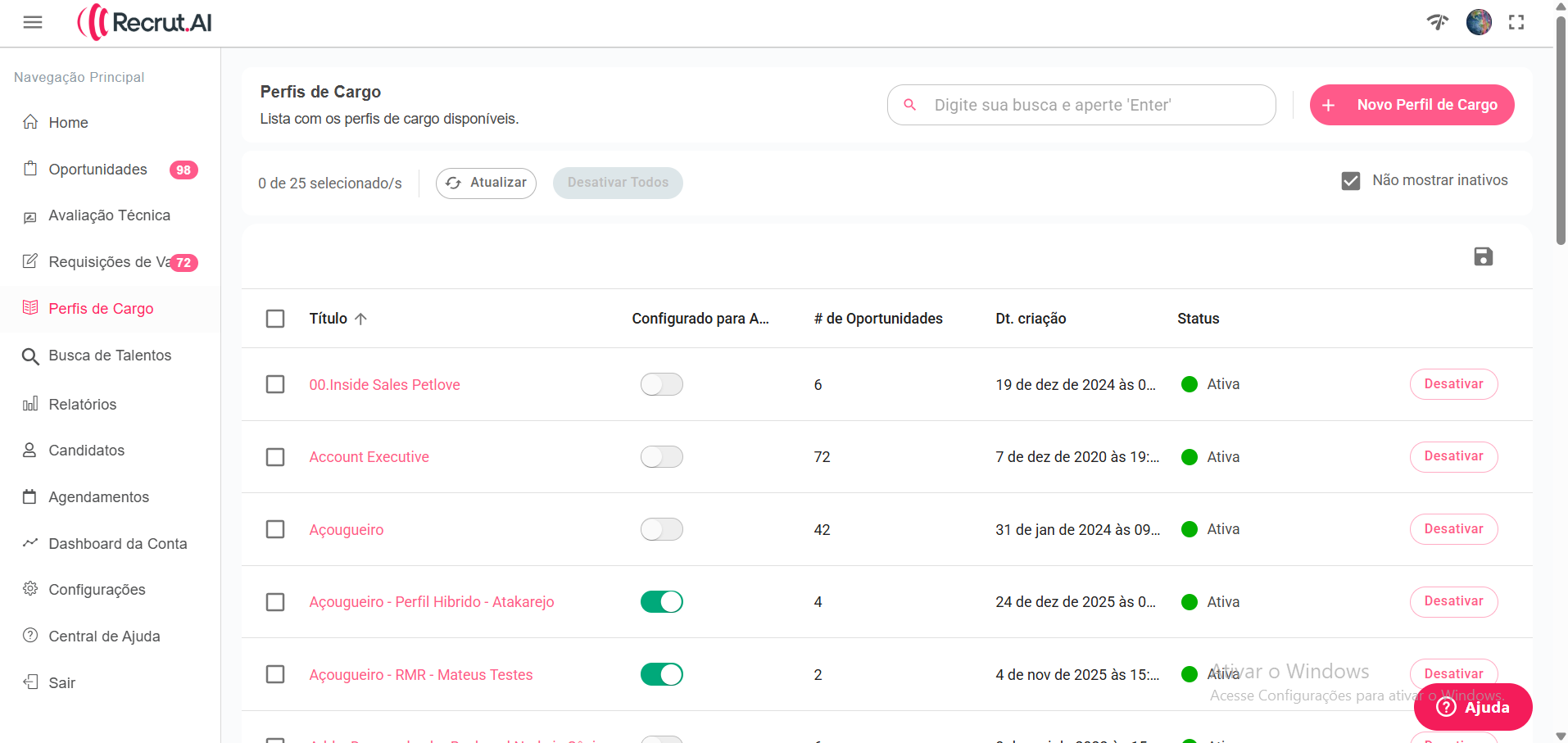This screenshot has width=1568, height=743.
Task: Click the Agendamentos calendar icon
Action: point(30,496)
